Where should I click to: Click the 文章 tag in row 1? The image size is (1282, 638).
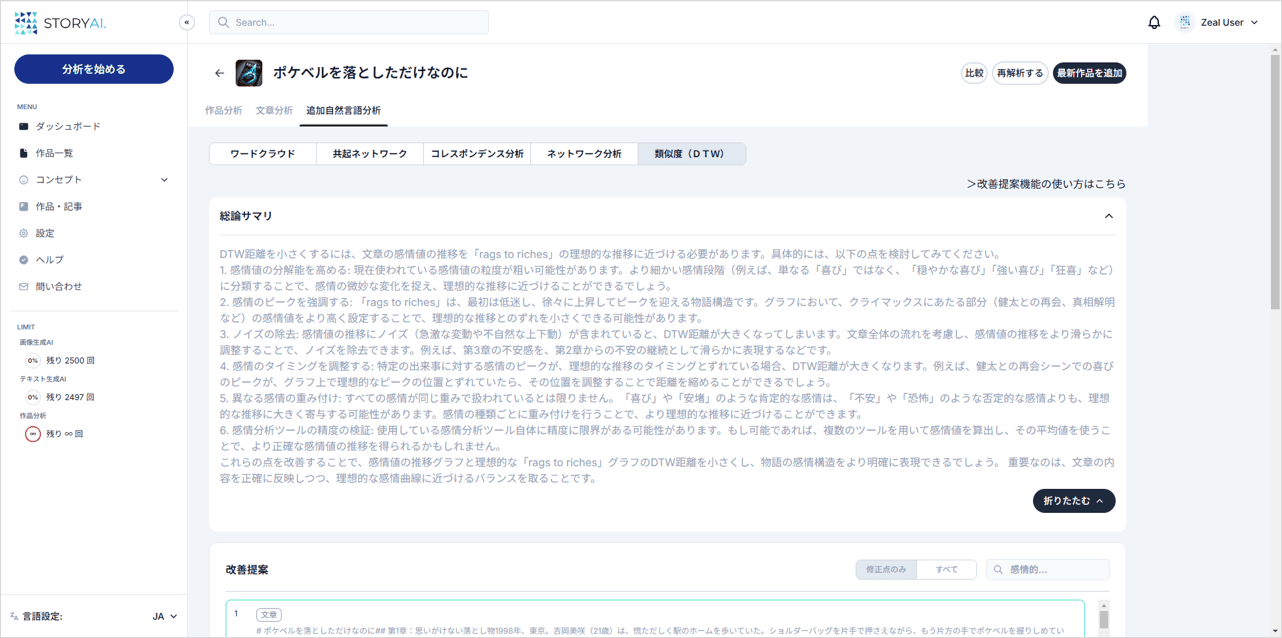tap(269, 615)
